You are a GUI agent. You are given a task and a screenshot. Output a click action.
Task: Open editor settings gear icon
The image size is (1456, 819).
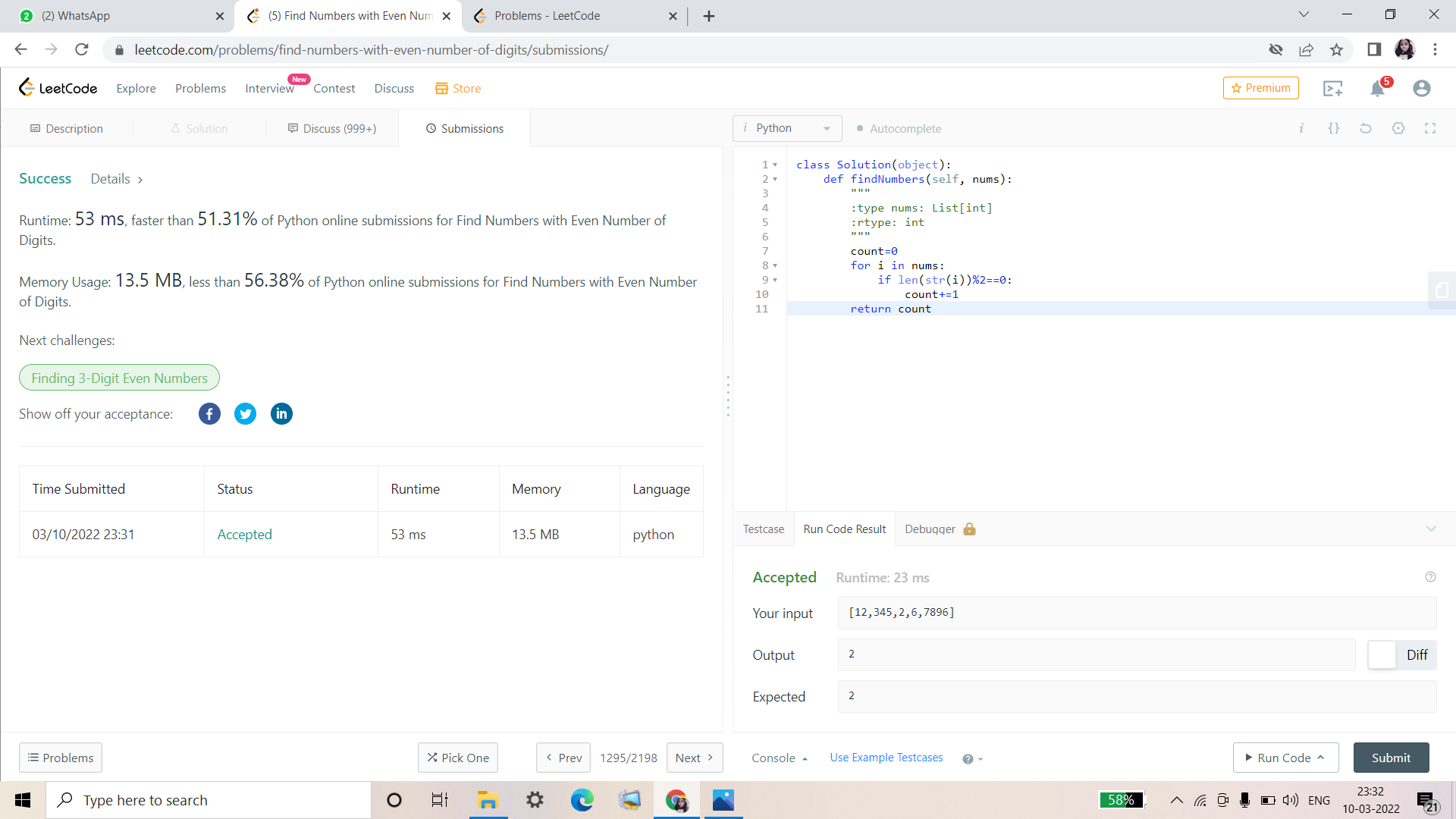point(1398,128)
